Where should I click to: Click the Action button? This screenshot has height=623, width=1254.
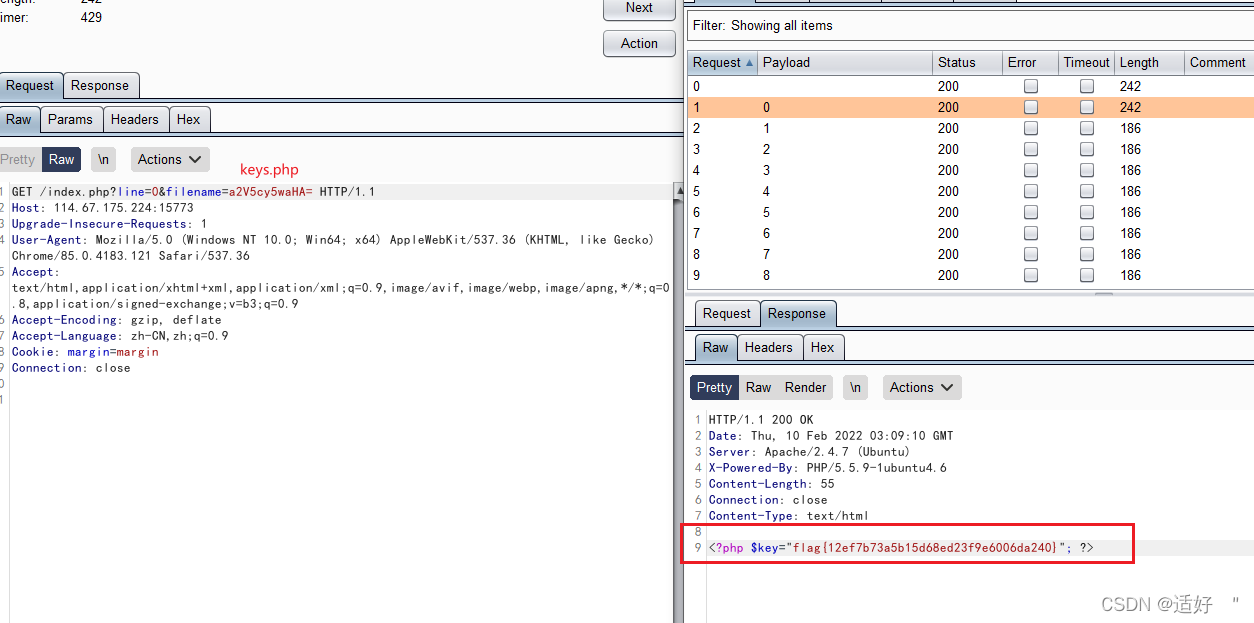click(639, 43)
